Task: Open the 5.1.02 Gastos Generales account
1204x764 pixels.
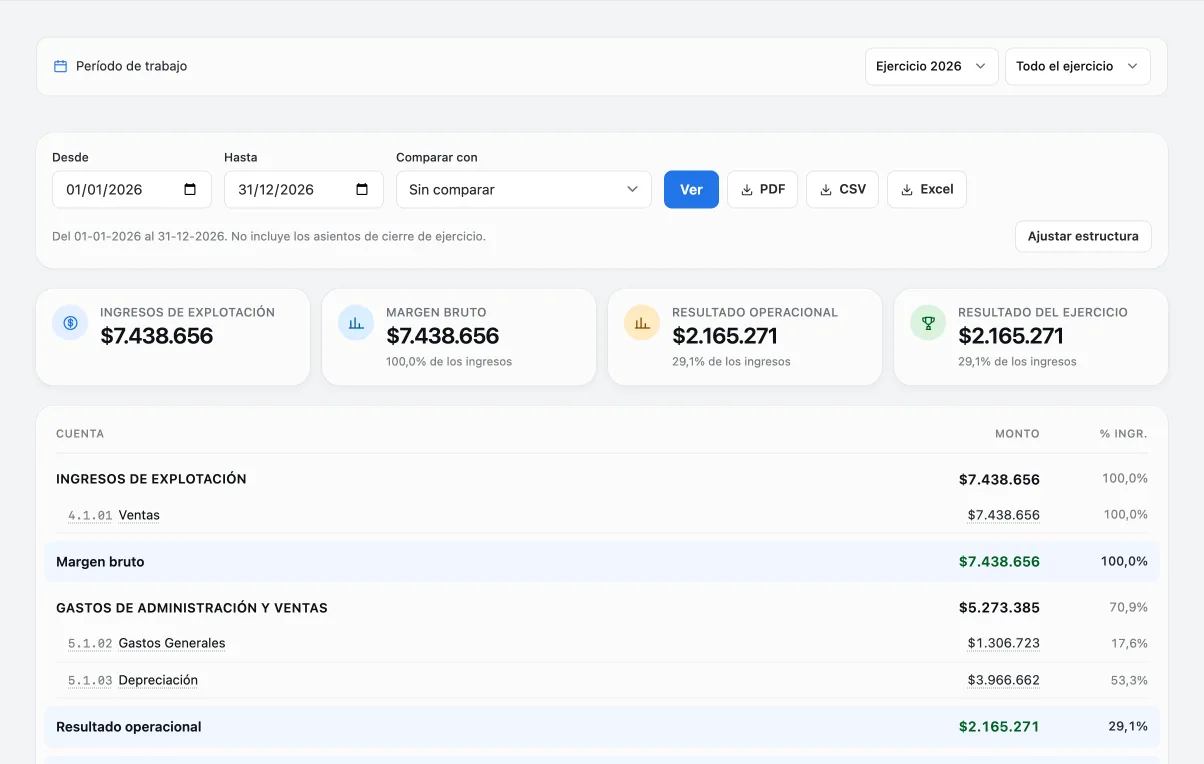Action: 147,643
